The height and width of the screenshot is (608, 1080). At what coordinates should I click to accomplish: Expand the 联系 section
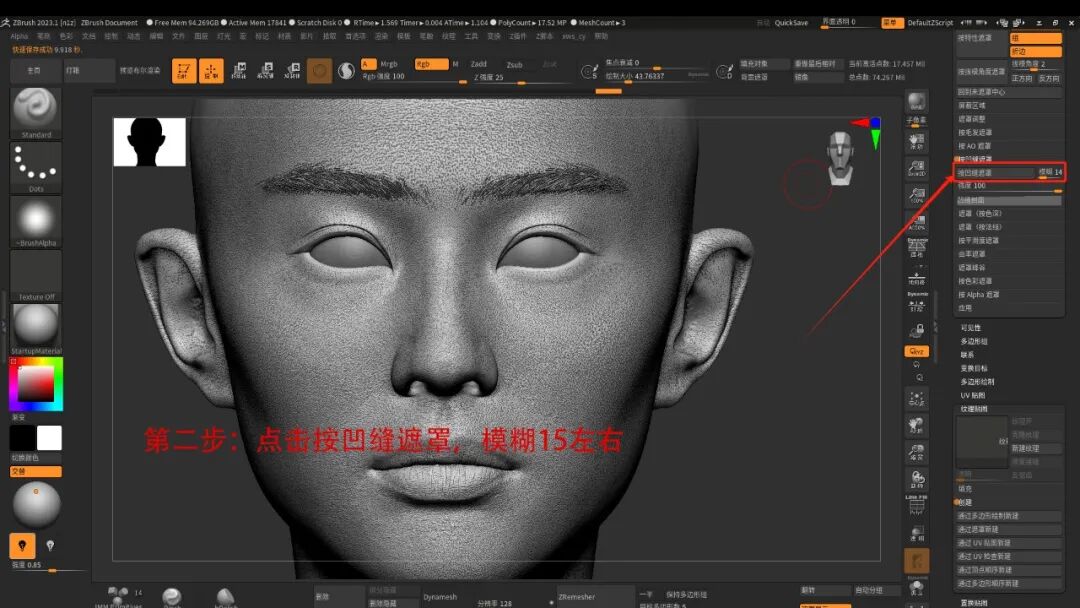pos(967,355)
